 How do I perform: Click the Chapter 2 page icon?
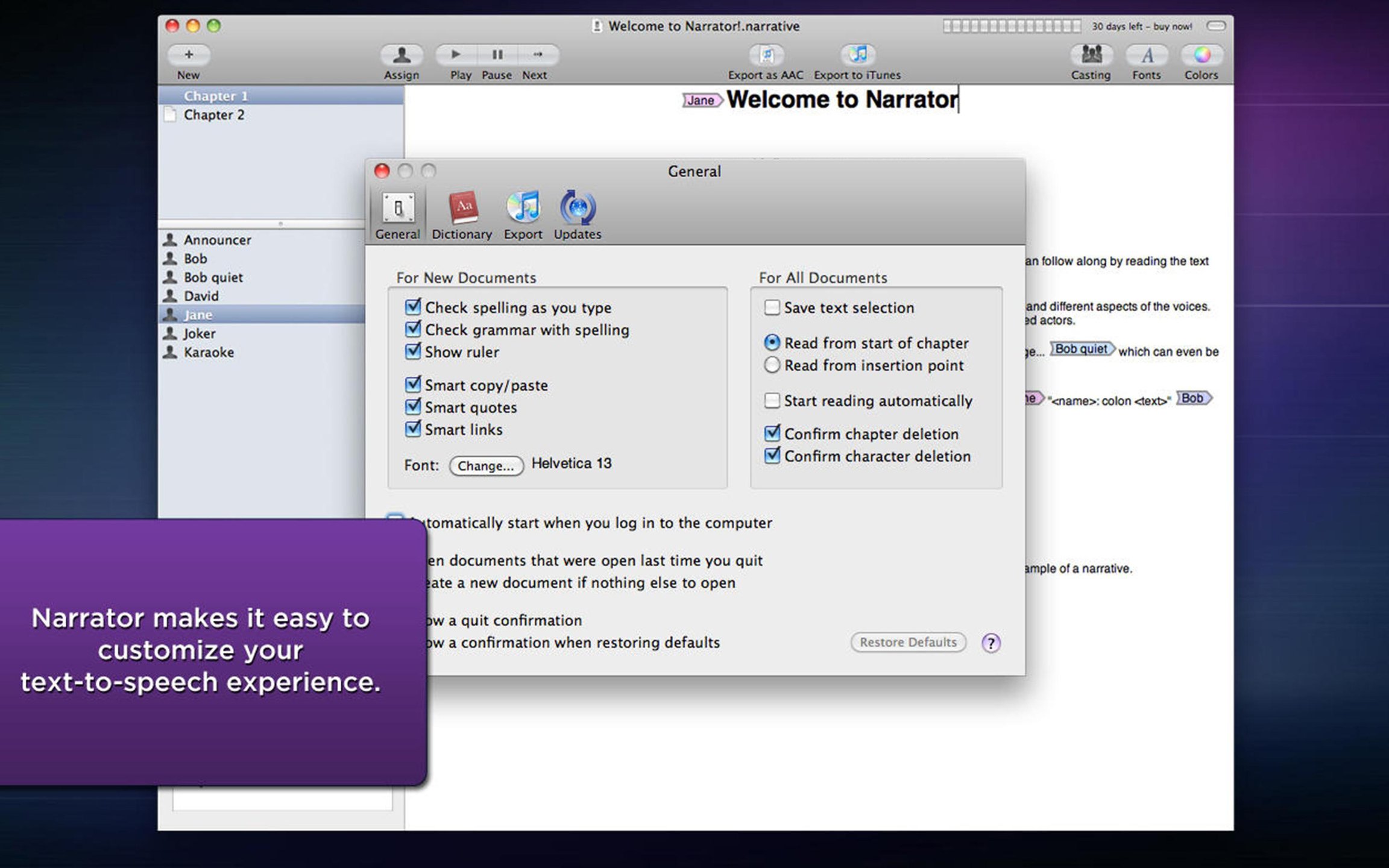pos(171,115)
